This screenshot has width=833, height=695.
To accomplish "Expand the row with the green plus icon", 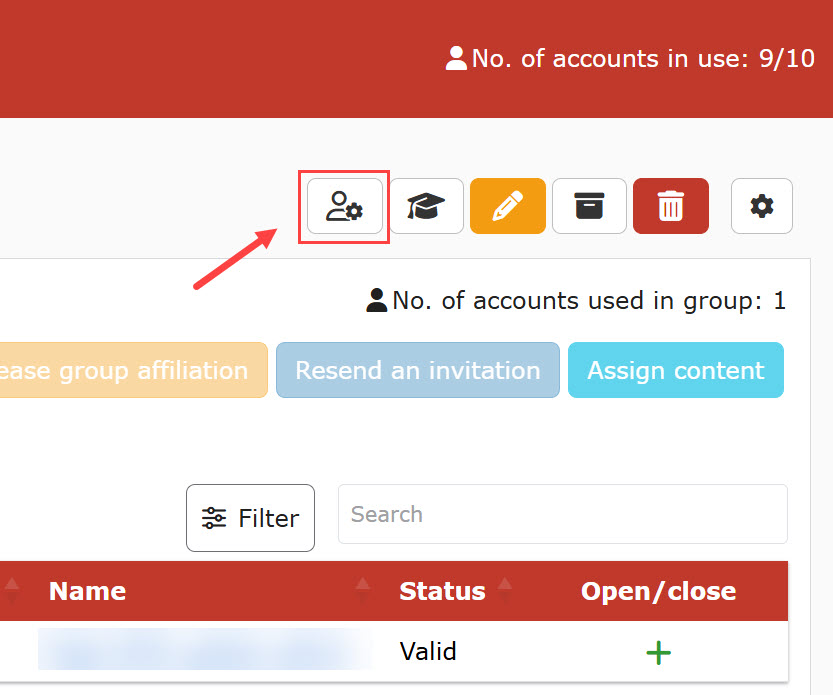I will coord(658,652).
